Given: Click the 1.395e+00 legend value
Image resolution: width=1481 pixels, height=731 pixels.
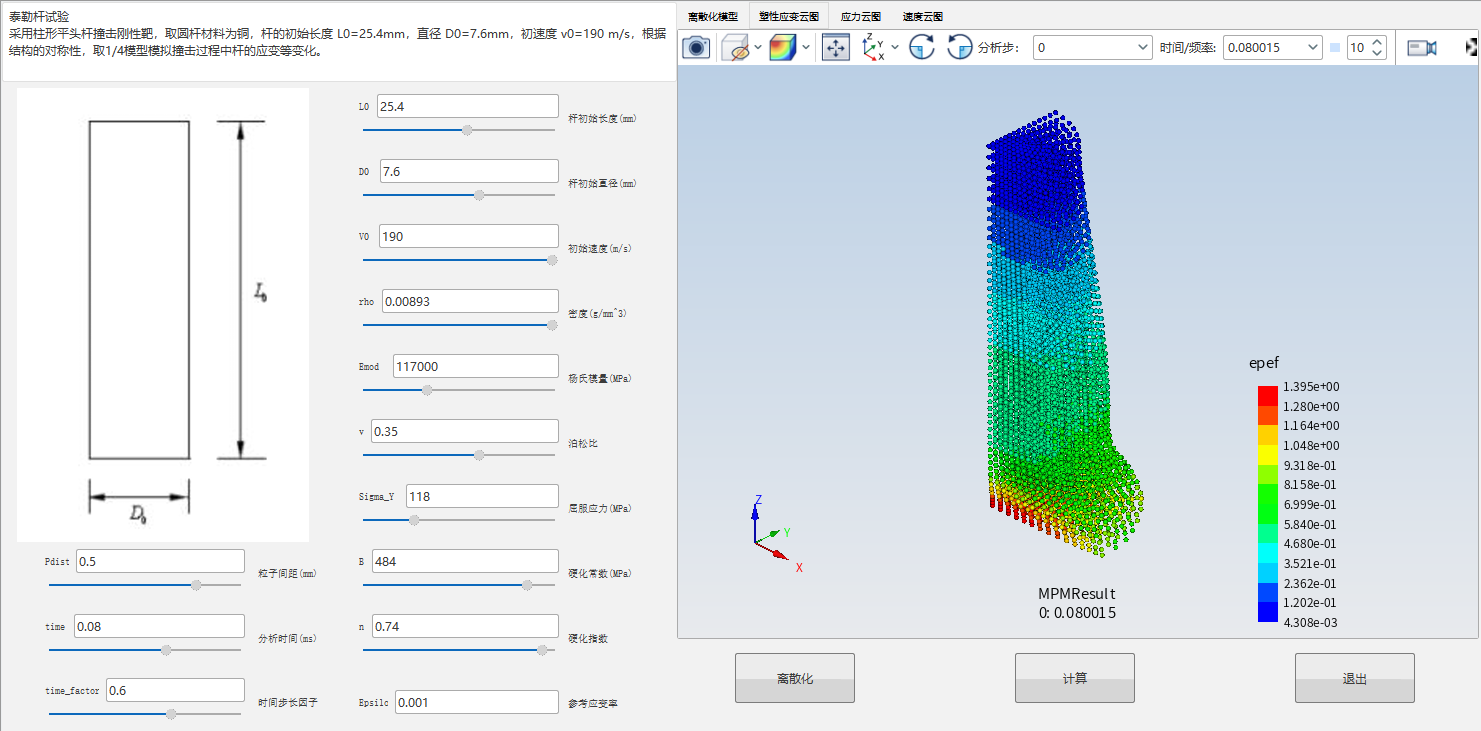Looking at the screenshot, I should [1311, 387].
